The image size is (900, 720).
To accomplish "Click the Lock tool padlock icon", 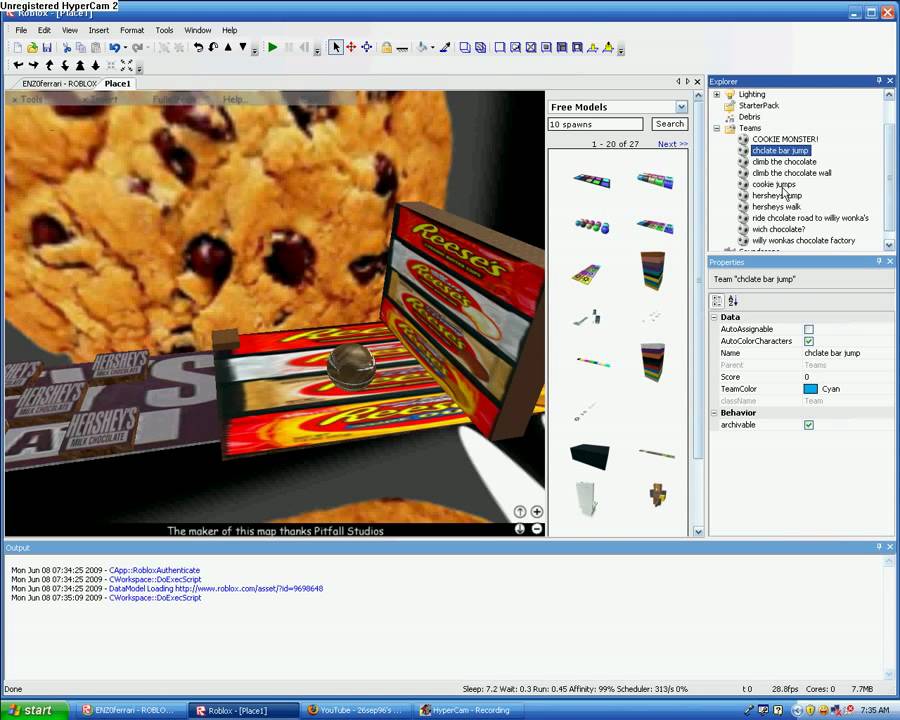I will coord(386,48).
